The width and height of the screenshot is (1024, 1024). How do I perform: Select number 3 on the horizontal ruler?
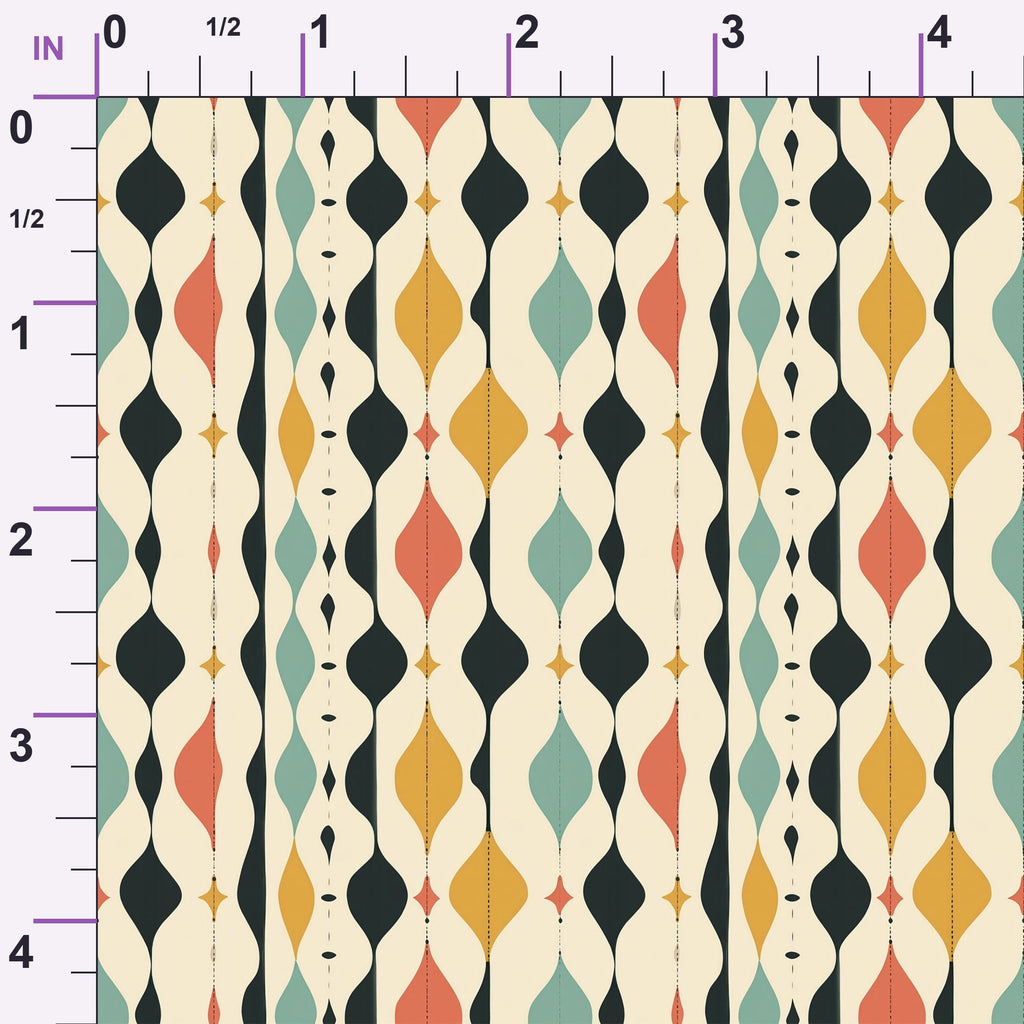click(x=733, y=33)
